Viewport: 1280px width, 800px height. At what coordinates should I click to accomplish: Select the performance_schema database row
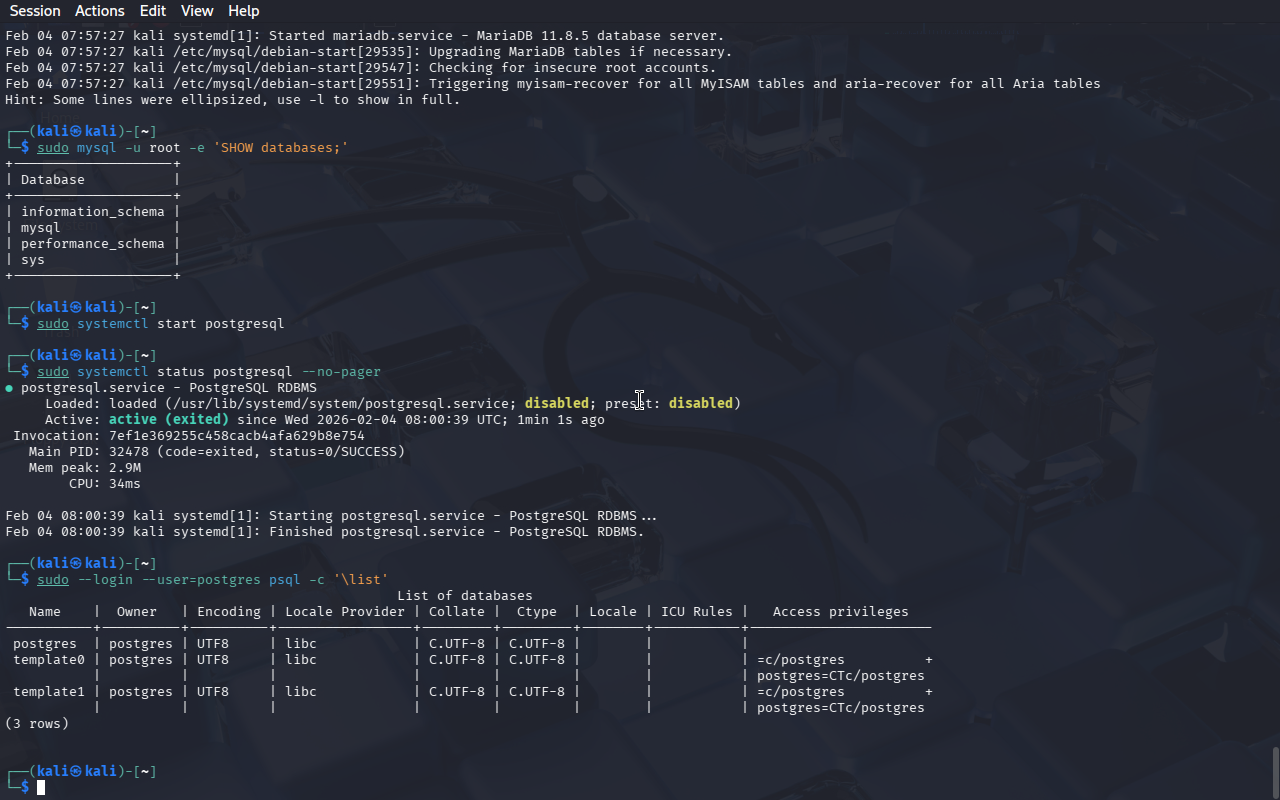(92, 244)
